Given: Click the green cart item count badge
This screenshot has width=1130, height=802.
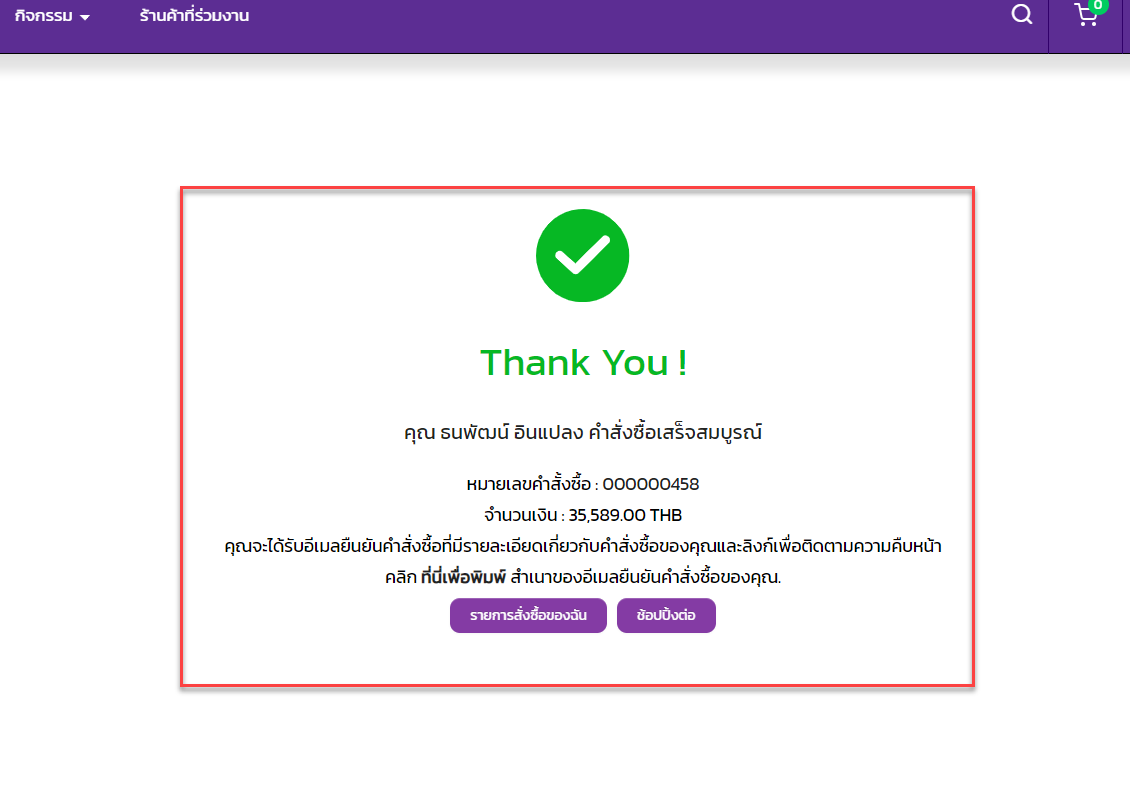Looking at the screenshot, I should [x=1097, y=5].
